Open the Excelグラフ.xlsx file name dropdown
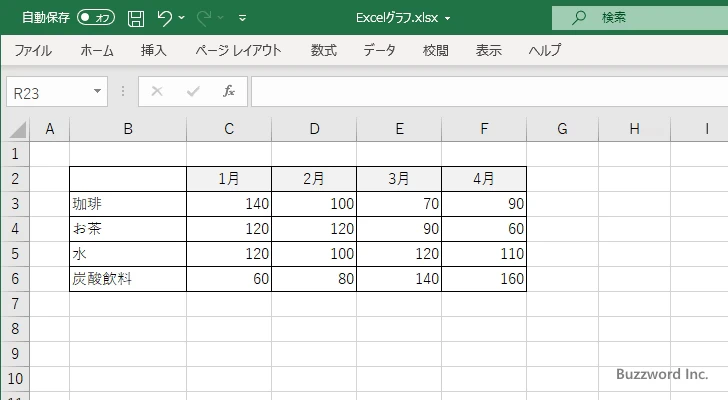This screenshot has width=728, height=400. coord(447,18)
